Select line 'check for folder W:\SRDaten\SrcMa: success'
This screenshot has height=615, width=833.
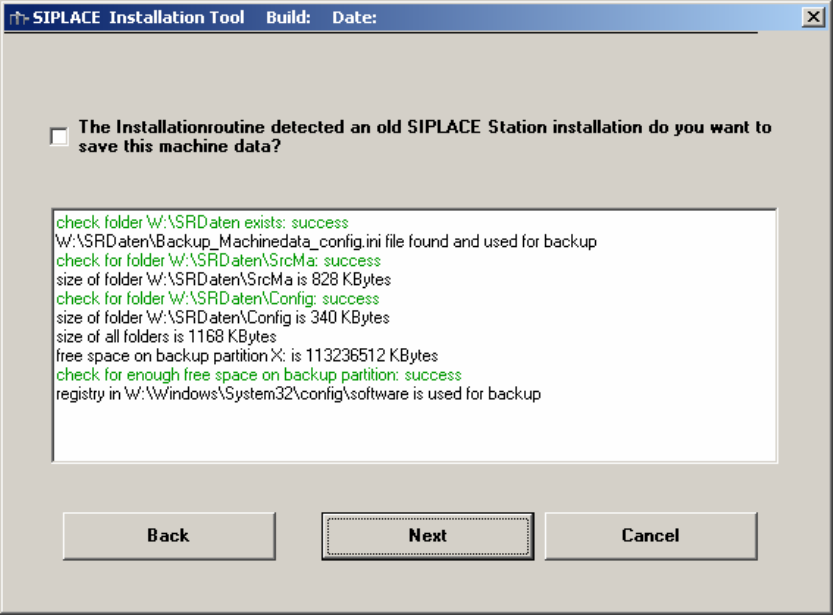point(218,261)
